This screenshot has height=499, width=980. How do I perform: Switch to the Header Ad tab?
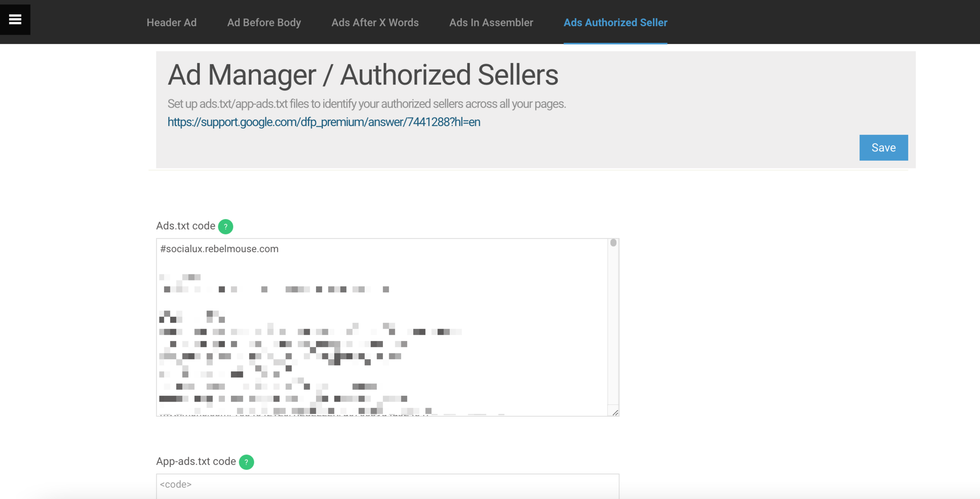(171, 22)
